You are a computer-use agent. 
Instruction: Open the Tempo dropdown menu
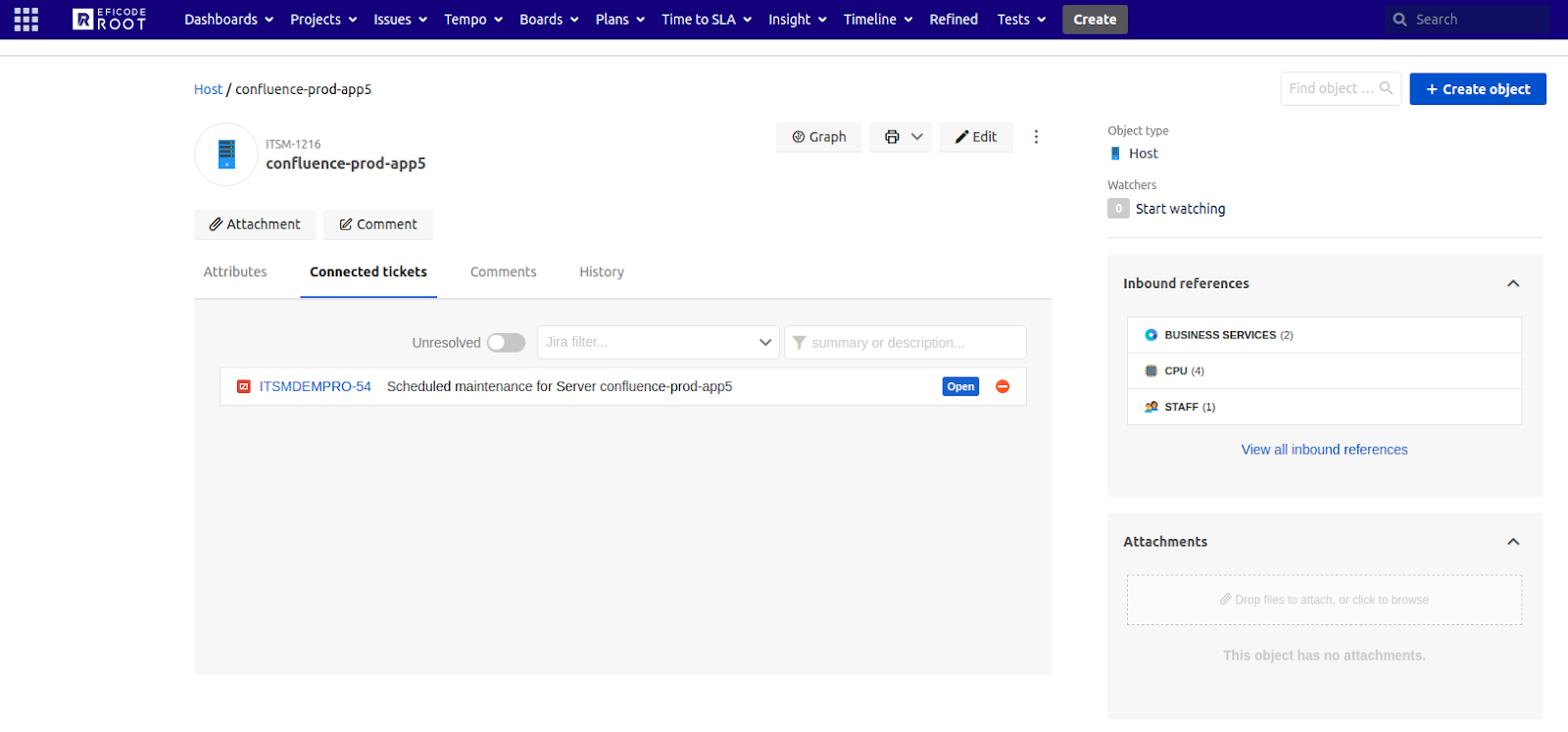pyautogui.click(x=473, y=20)
